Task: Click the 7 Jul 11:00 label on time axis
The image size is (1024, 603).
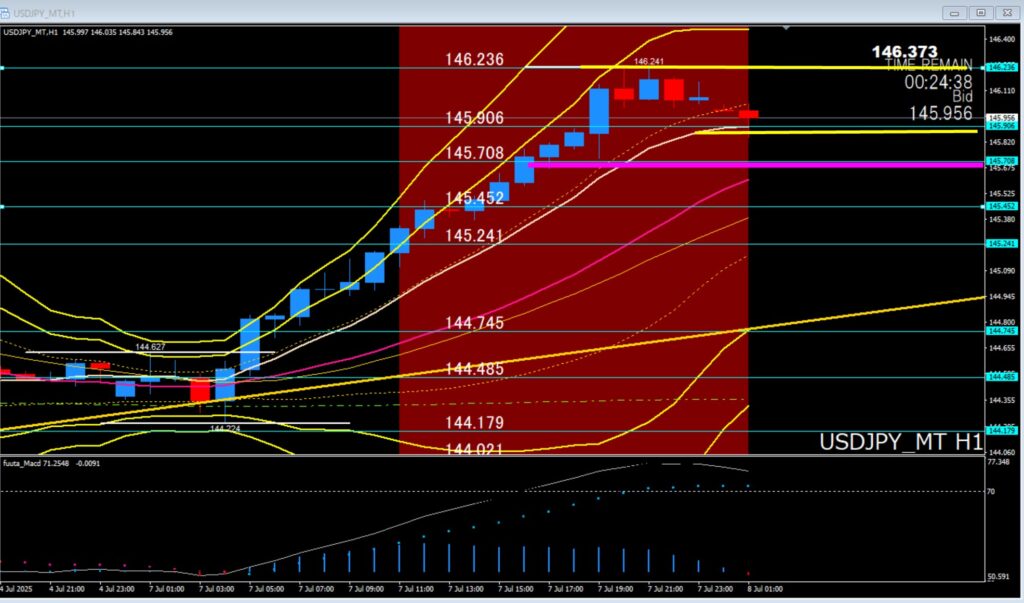Action: (415, 589)
